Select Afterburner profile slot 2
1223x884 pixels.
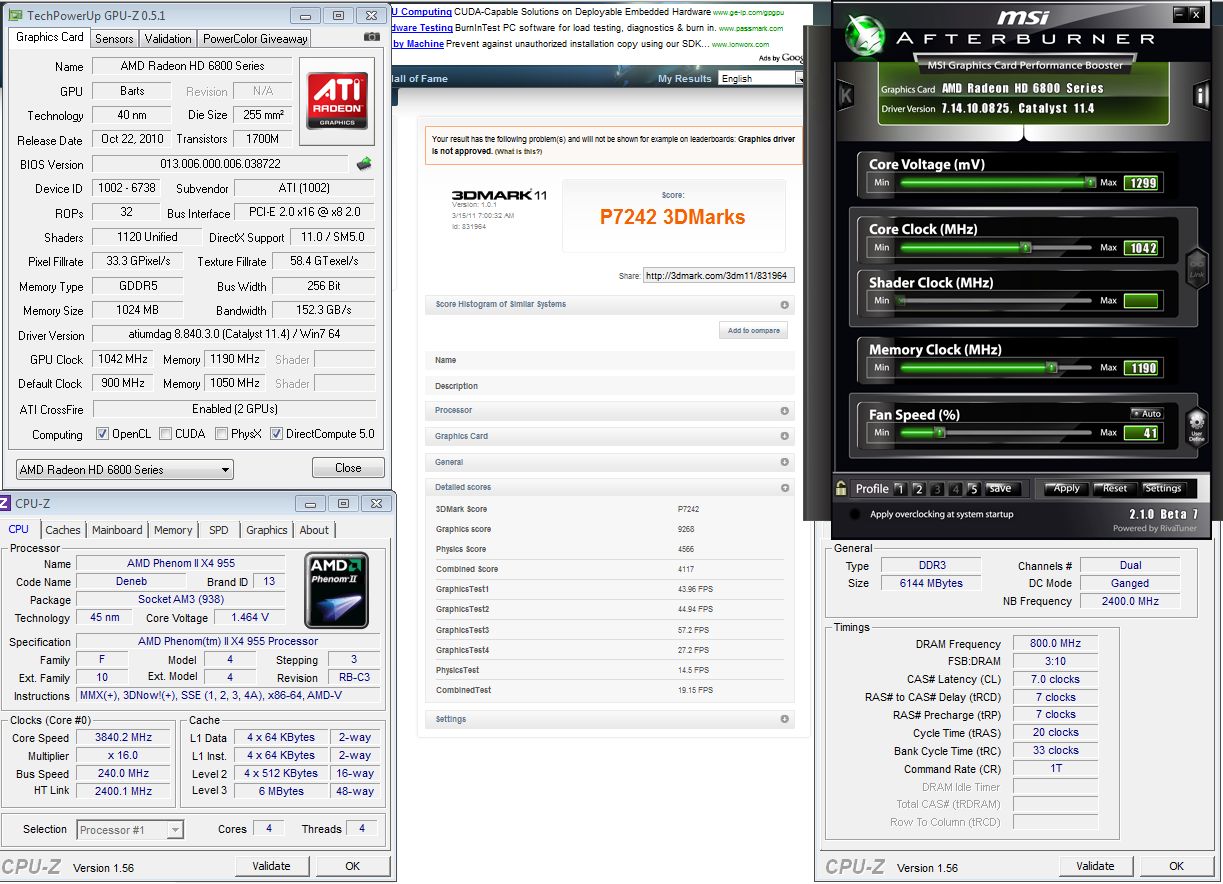(x=919, y=489)
